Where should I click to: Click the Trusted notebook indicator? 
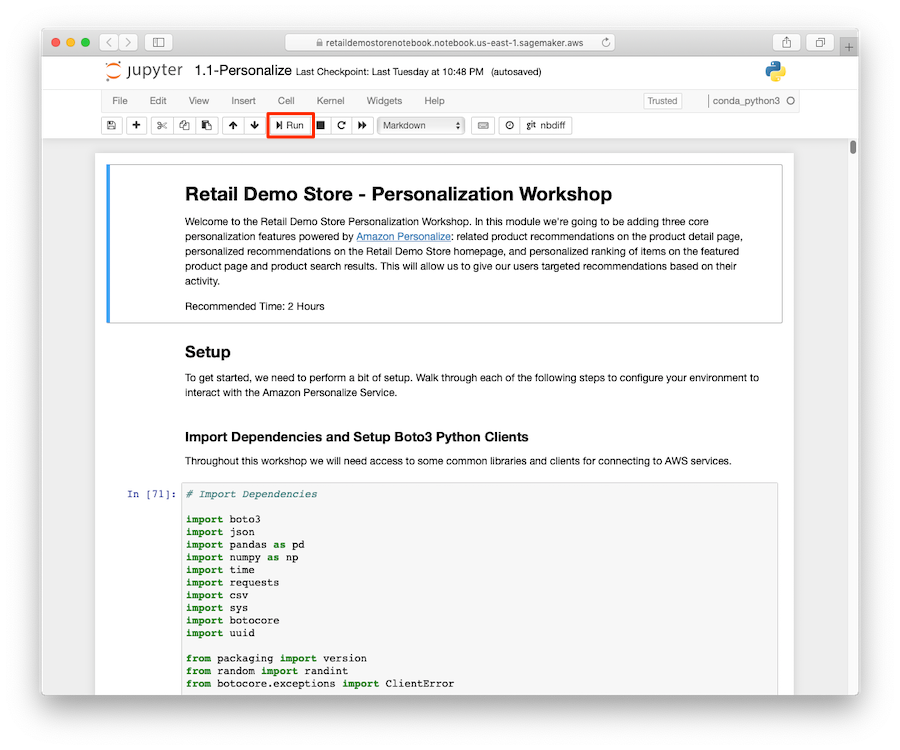[x=662, y=101]
